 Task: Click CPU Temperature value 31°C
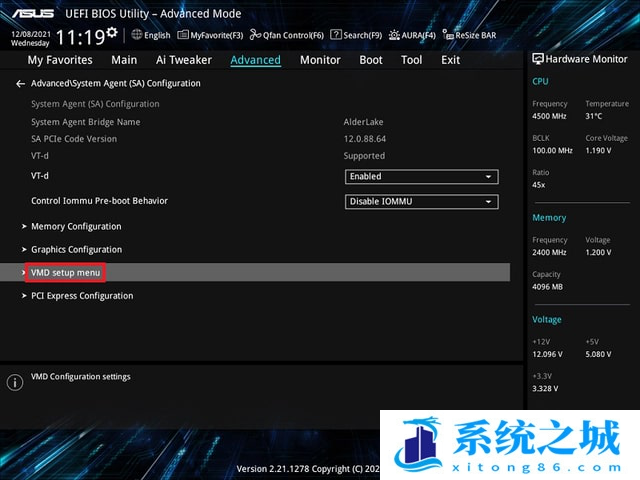(x=593, y=116)
